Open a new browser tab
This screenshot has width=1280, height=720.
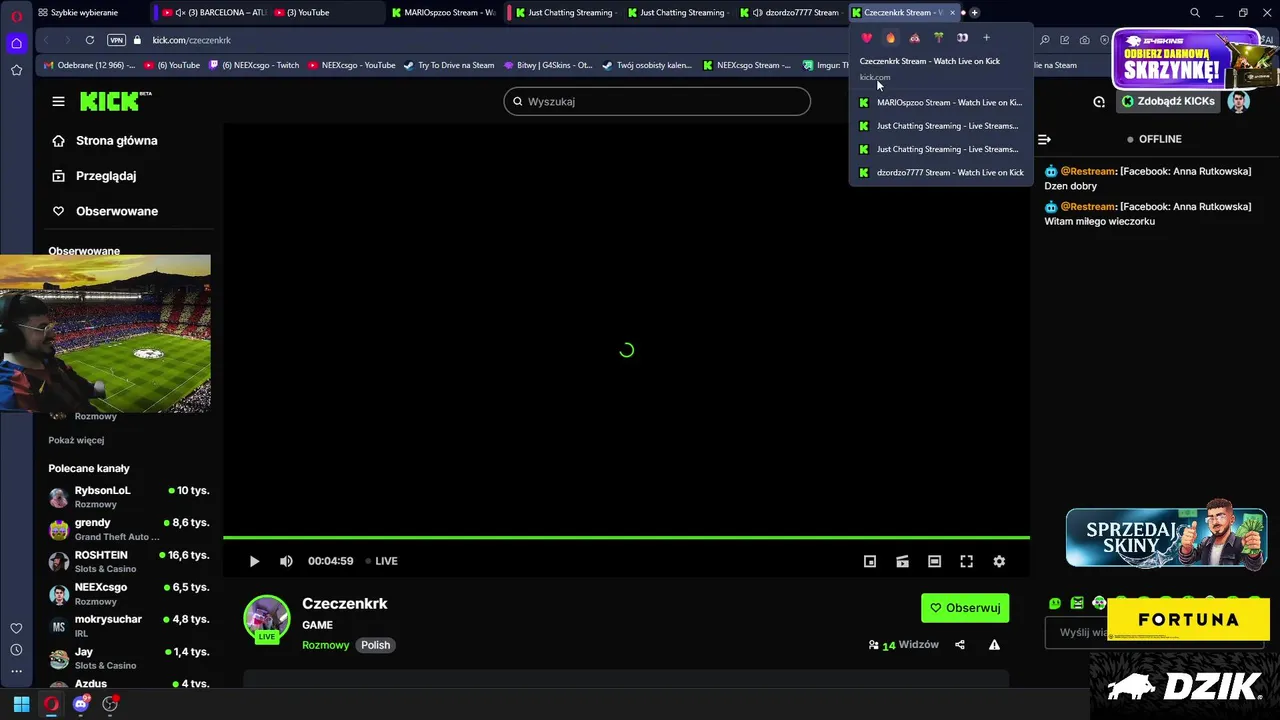coord(975,12)
